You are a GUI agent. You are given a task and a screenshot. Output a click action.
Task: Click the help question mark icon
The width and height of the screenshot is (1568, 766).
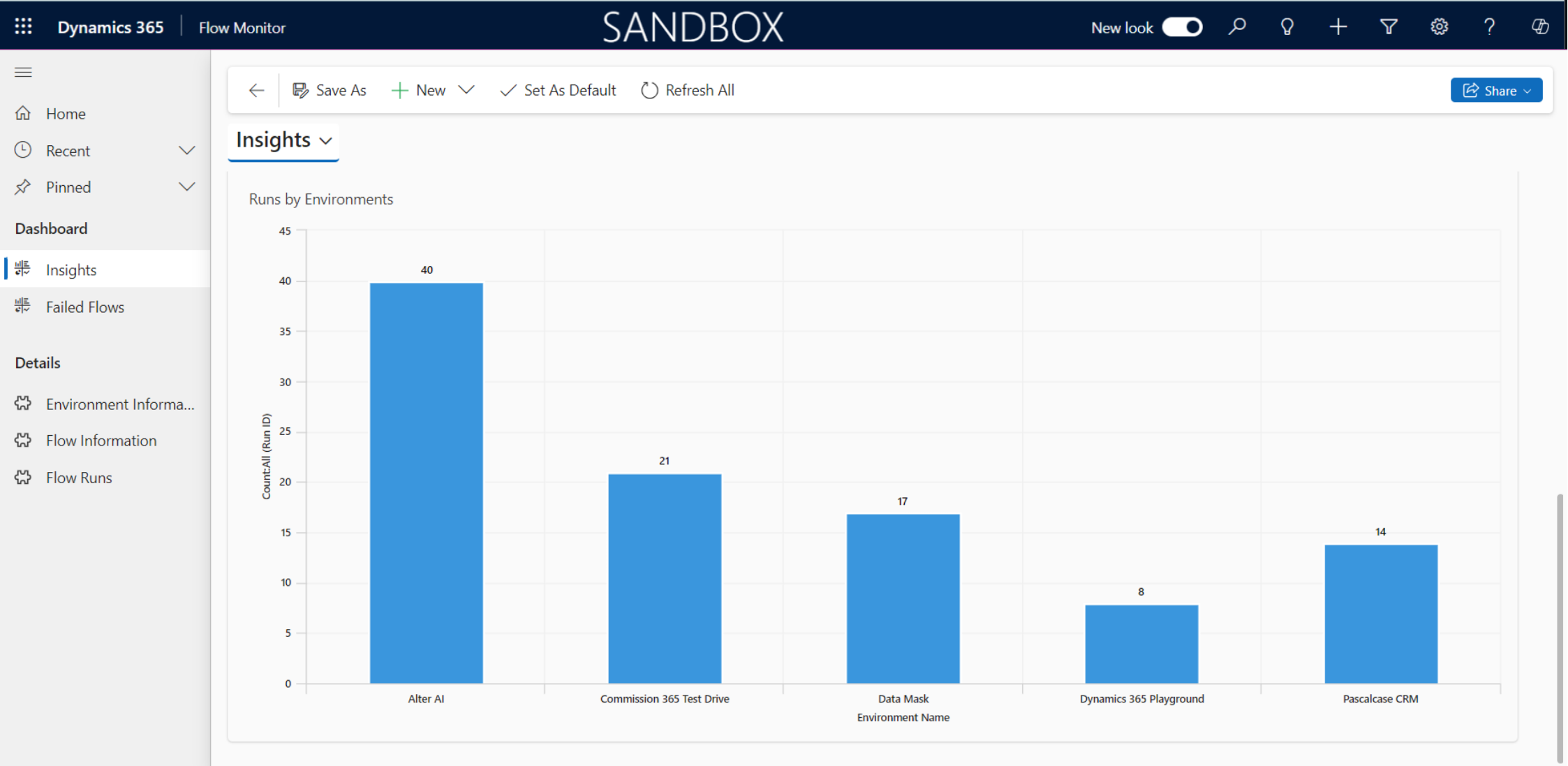click(1489, 27)
